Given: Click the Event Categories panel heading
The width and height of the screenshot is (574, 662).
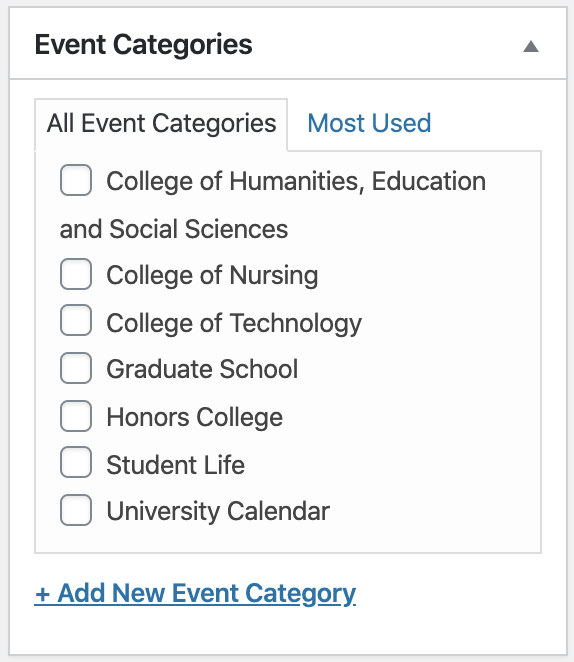Looking at the screenshot, I should click(x=144, y=45).
